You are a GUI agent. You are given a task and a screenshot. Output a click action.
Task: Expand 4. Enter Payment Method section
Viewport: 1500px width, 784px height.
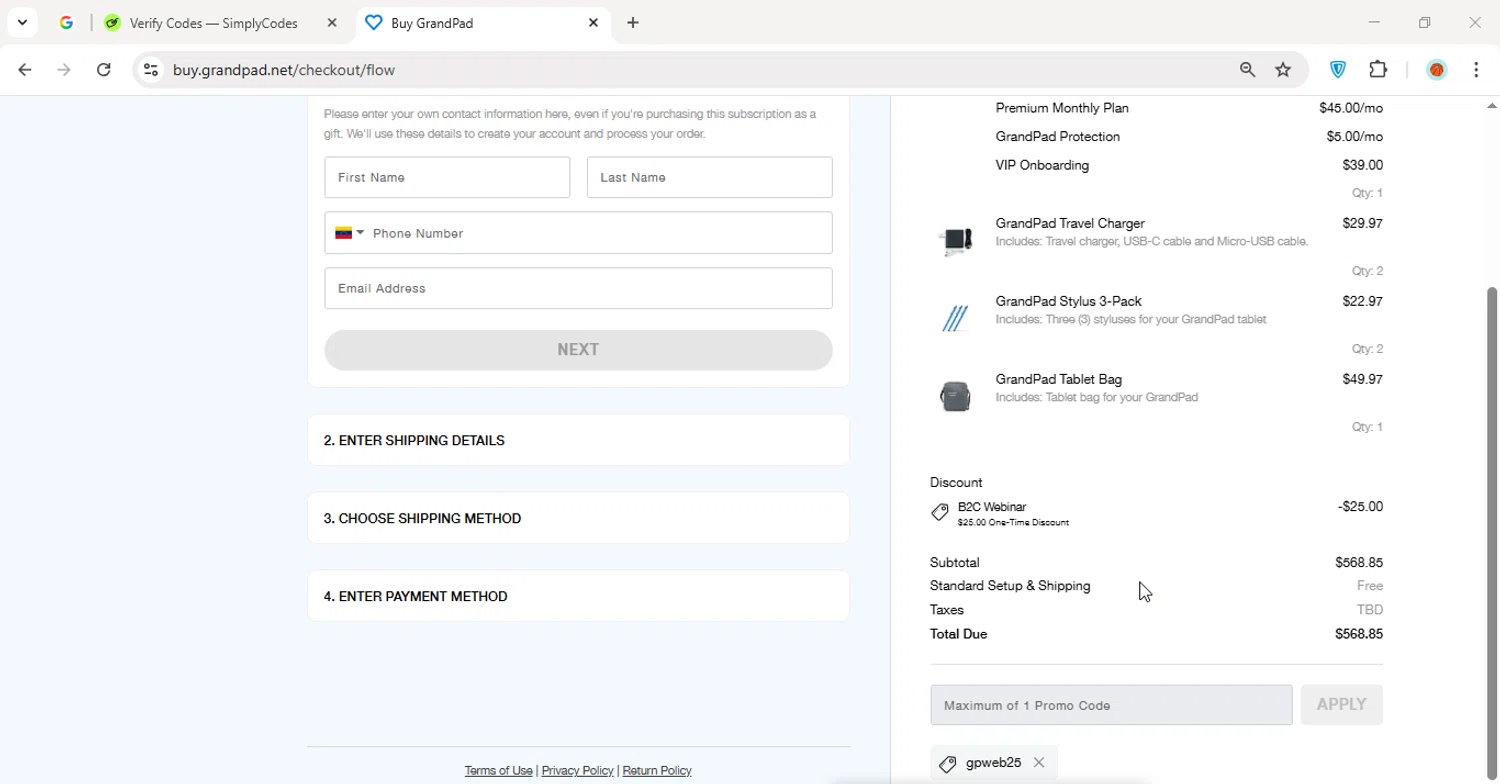pyautogui.click(x=578, y=596)
